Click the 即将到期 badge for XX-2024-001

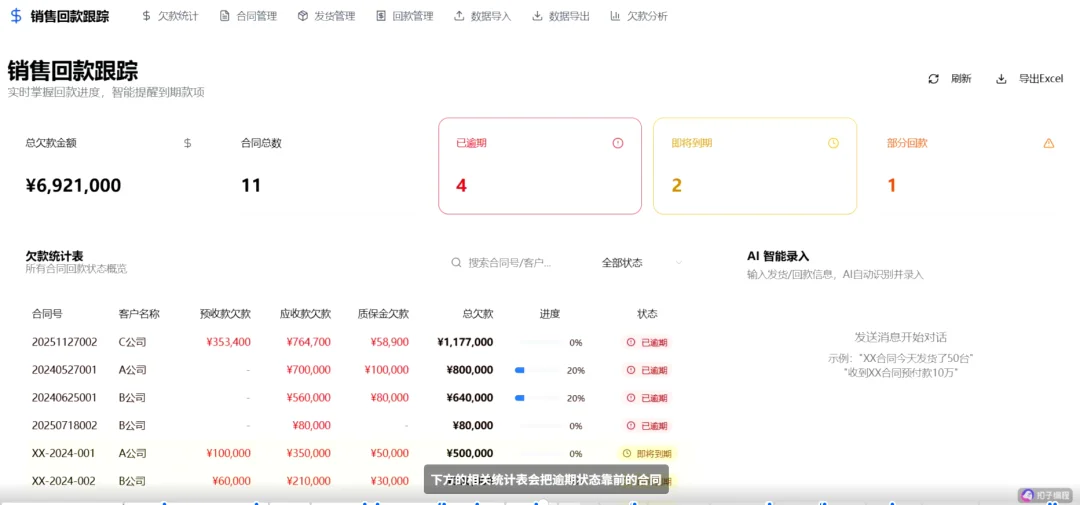647,453
